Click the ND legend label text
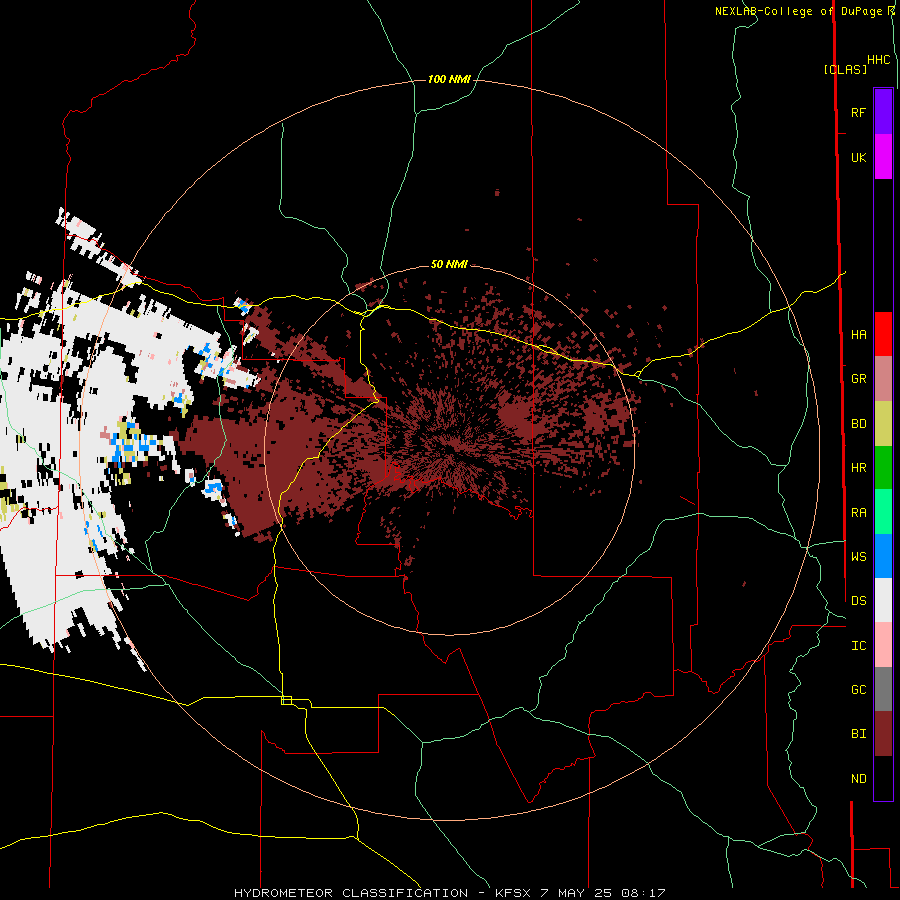The height and width of the screenshot is (900, 900). tap(858, 778)
